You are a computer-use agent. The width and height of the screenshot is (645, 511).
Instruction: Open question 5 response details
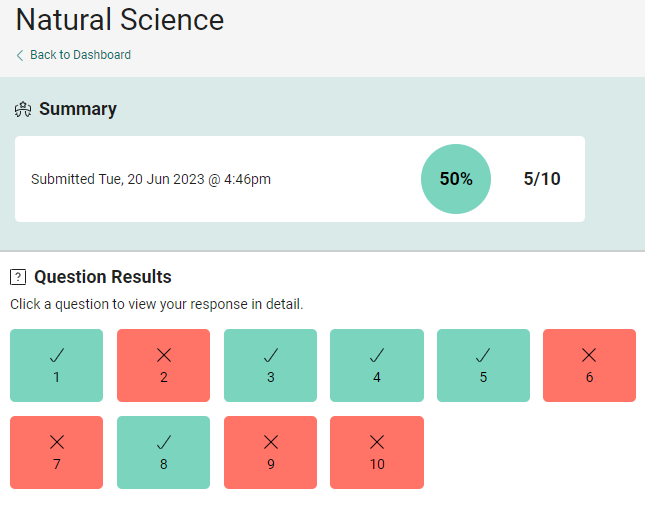tap(483, 365)
